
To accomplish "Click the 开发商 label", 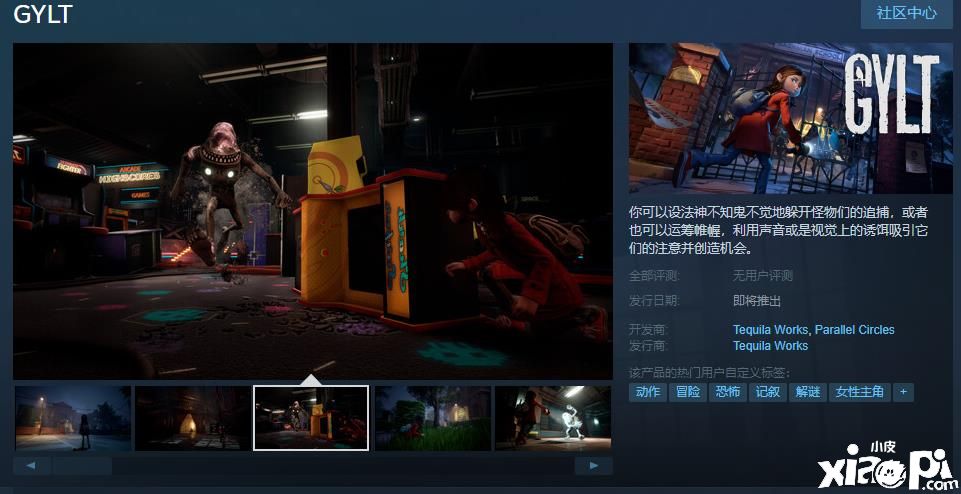I will click(648, 330).
